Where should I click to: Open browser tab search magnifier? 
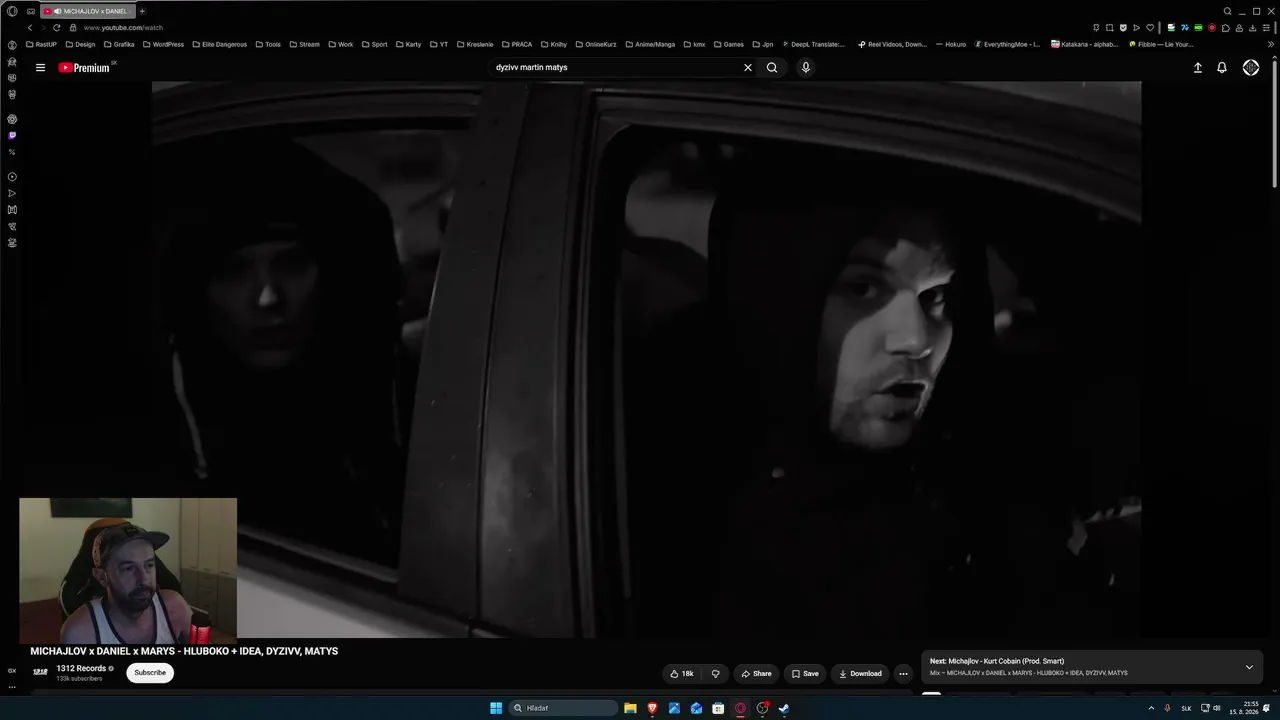[1227, 11]
